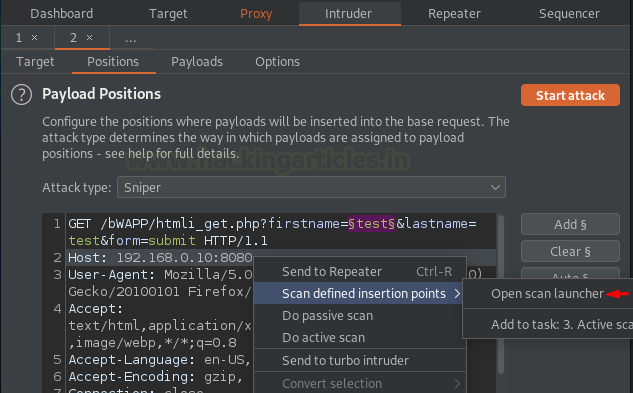Close Intruder tab number 2
This screenshot has height=393, width=633.
pyautogui.click(x=90, y=38)
